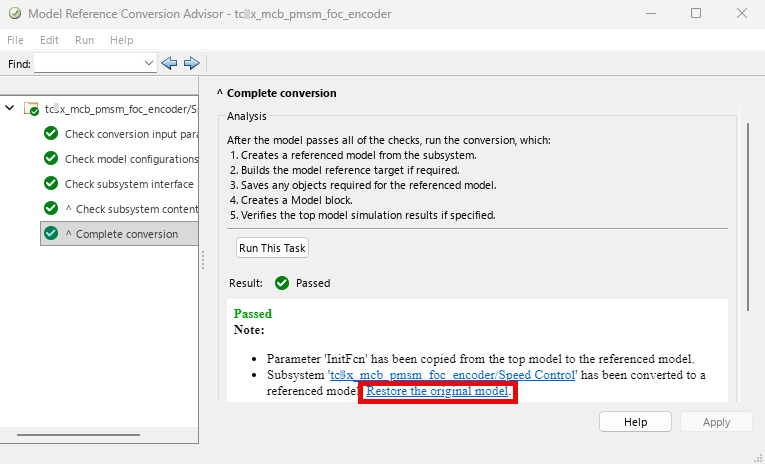This screenshot has height=464, width=765.
Task: Select the root tc_x_mcb_pmsm_foc_encoder tree node
Action: (x=121, y=109)
